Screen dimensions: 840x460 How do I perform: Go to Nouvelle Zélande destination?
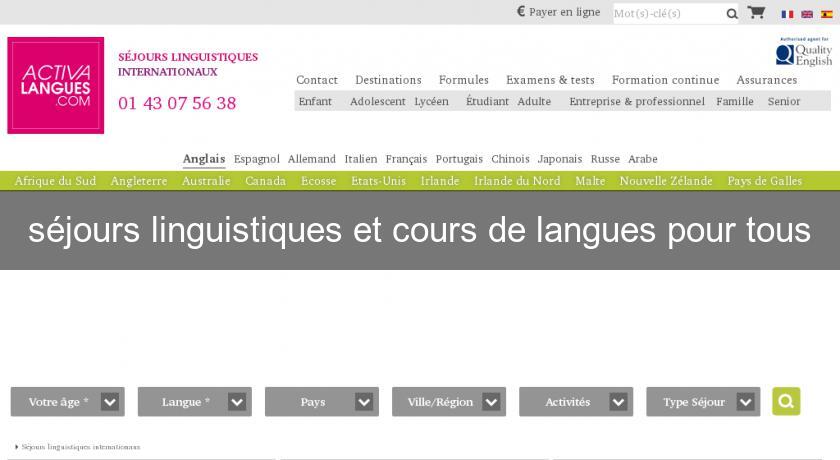click(666, 181)
